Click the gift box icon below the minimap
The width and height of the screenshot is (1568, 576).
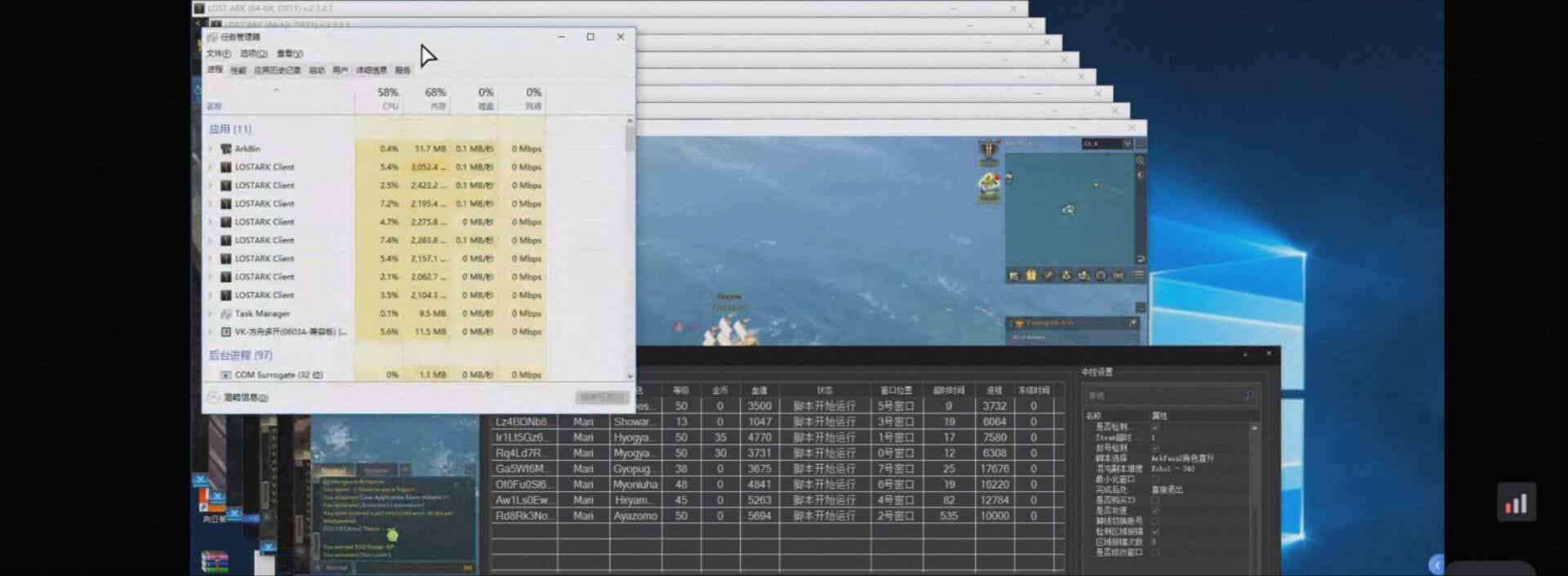(1031, 275)
